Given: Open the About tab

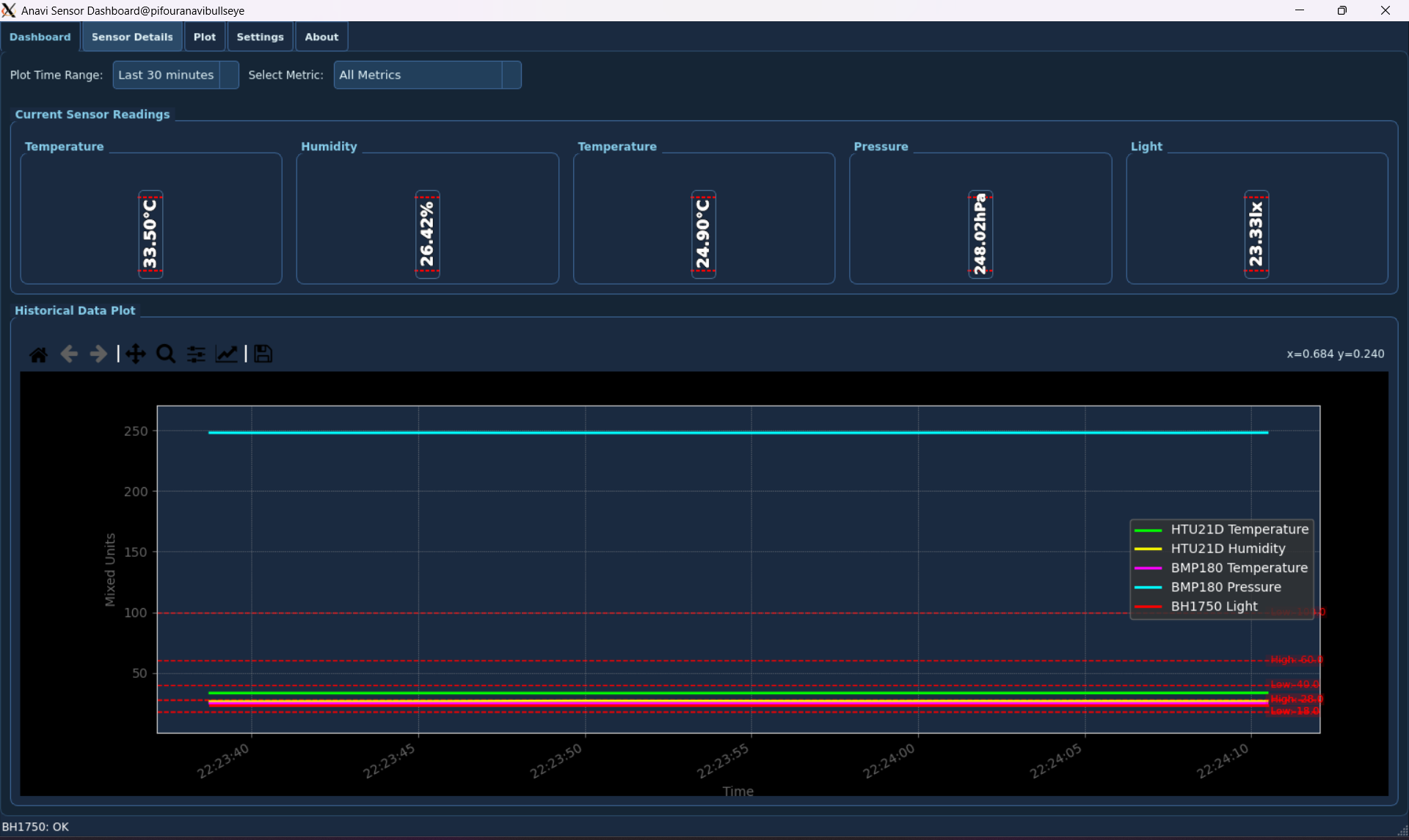Looking at the screenshot, I should click(321, 37).
